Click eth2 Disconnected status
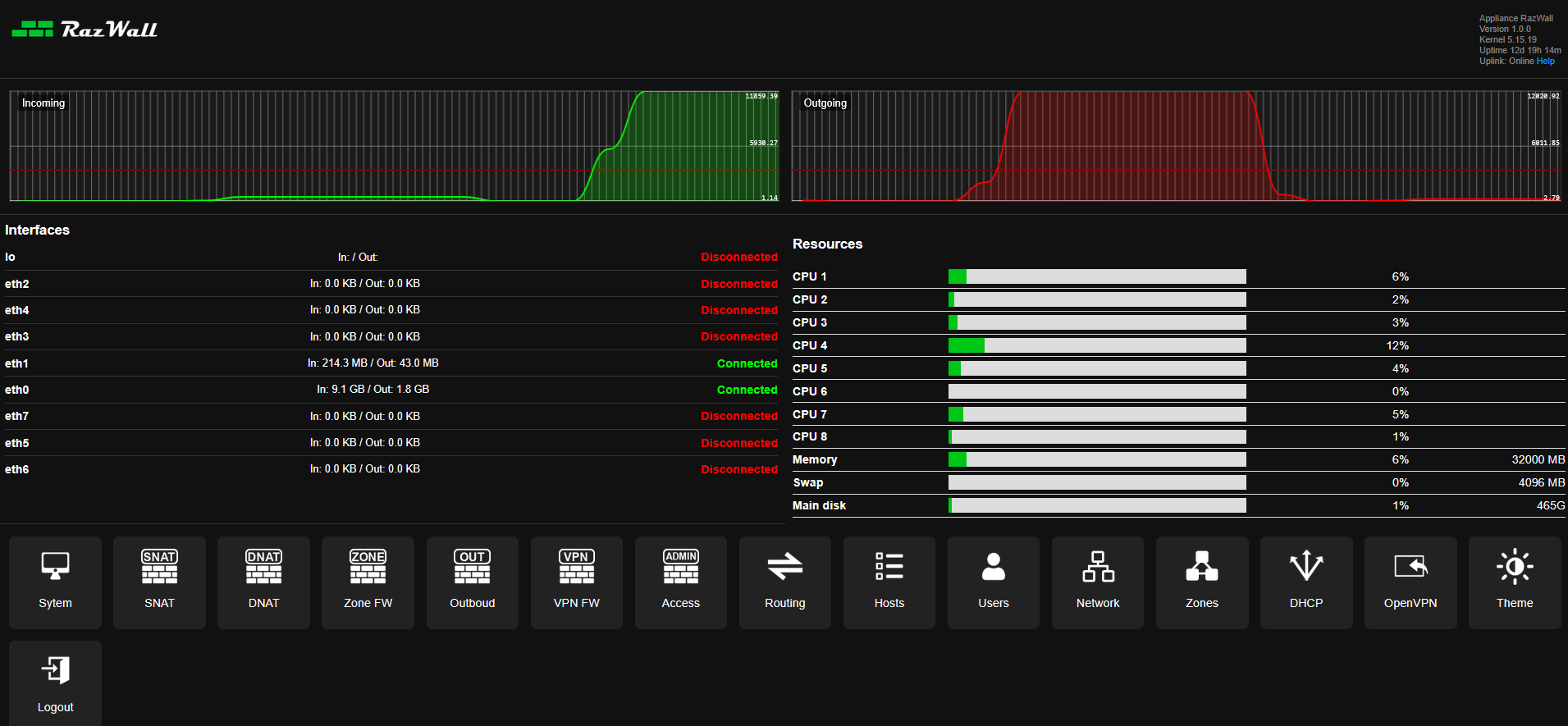Viewport: 1568px width, 726px height. [x=739, y=284]
